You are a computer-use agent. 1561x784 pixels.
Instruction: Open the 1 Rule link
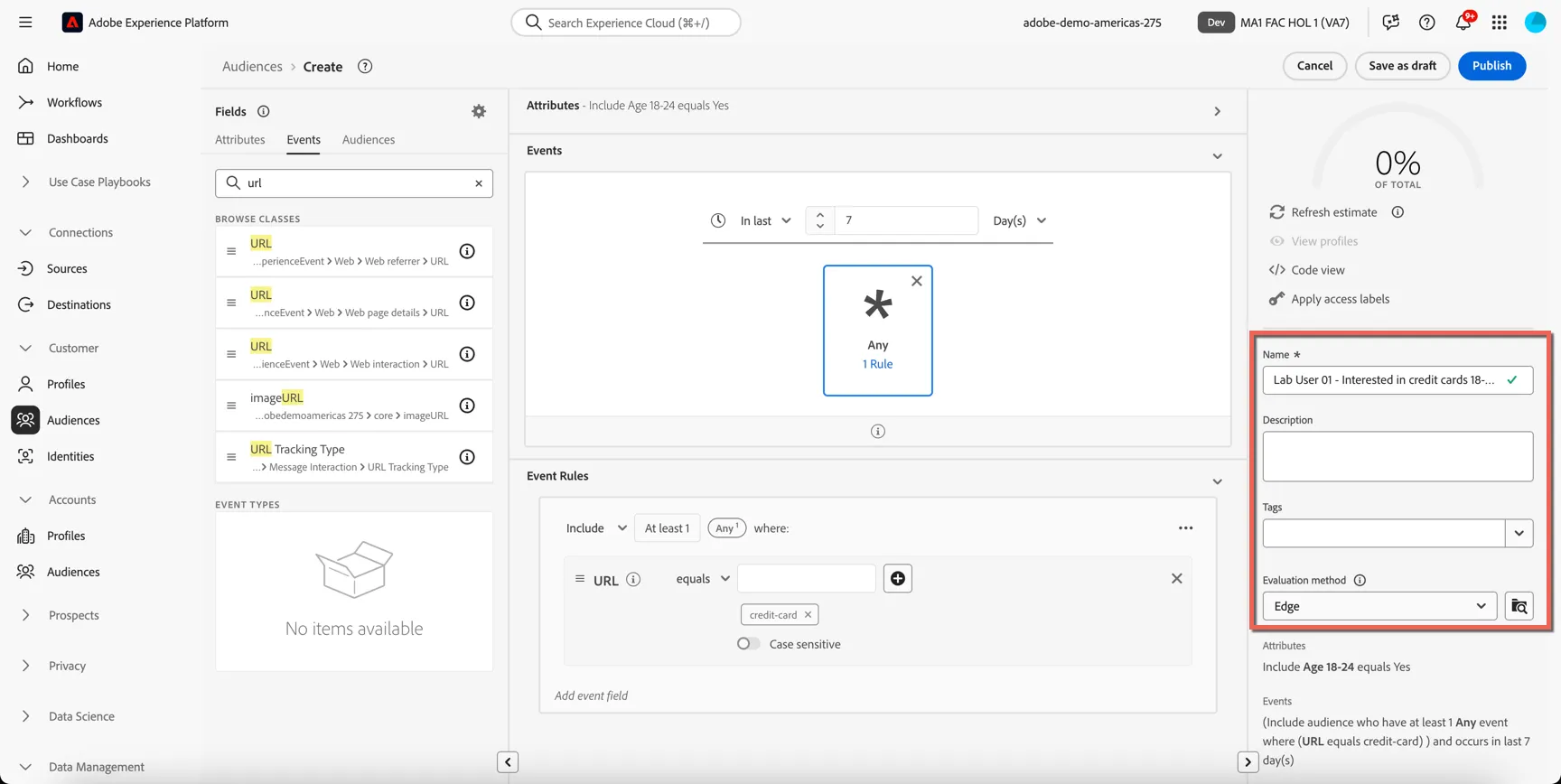point(877,365)
